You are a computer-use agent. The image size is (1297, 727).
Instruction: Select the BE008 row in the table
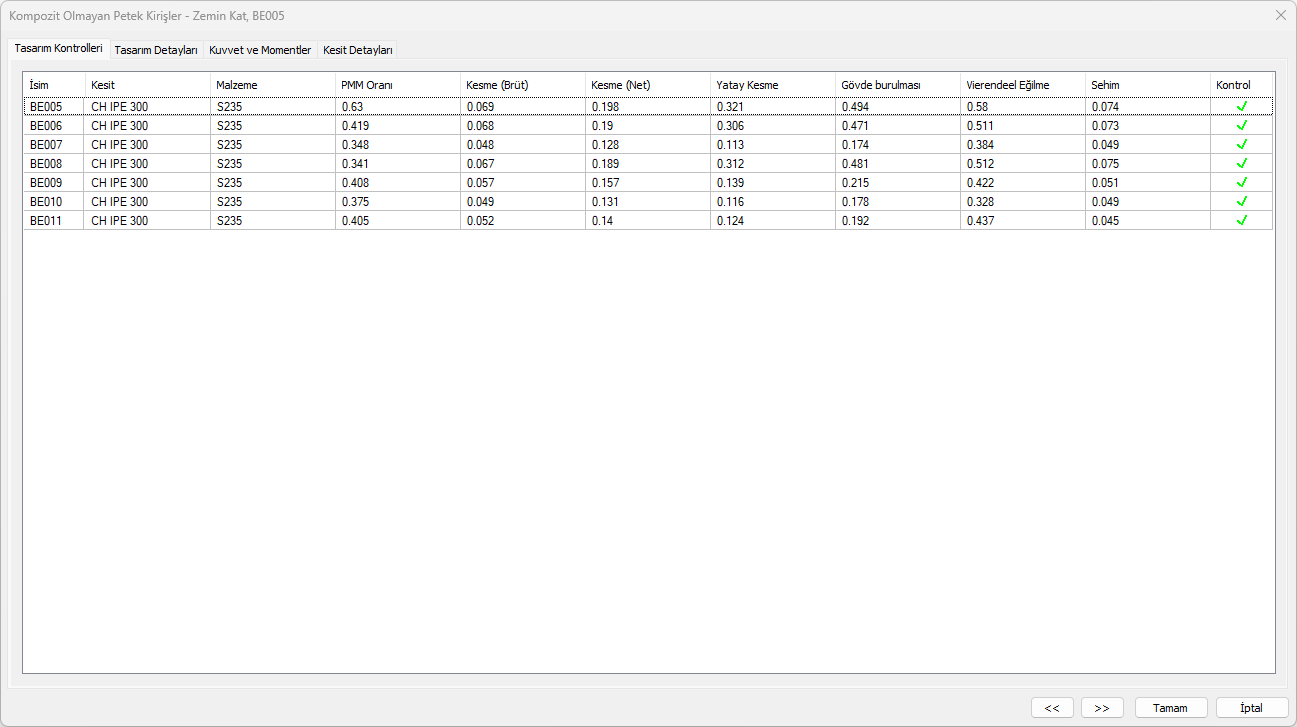pos(47,163)
